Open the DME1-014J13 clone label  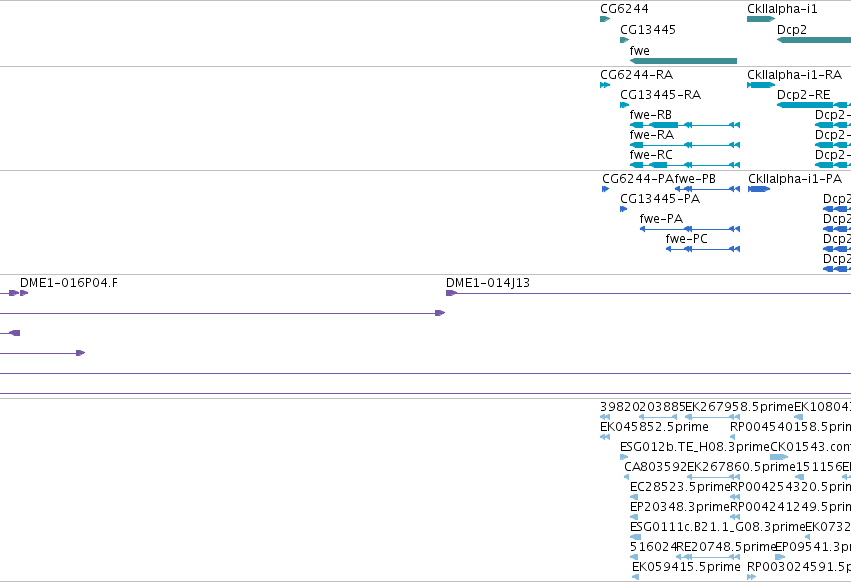(x=488, y=283)
